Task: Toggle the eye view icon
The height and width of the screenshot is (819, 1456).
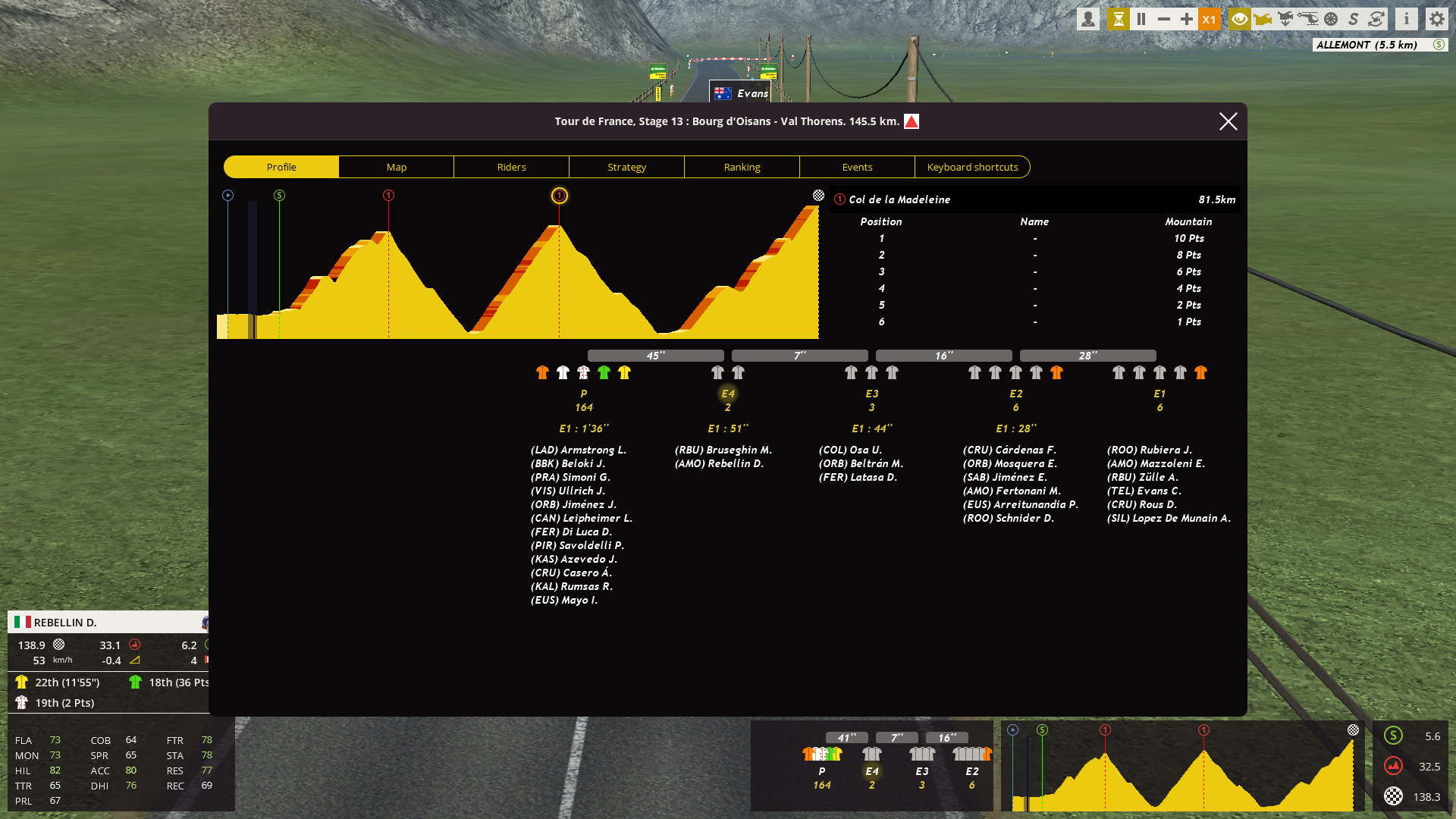Action: 1240,19
